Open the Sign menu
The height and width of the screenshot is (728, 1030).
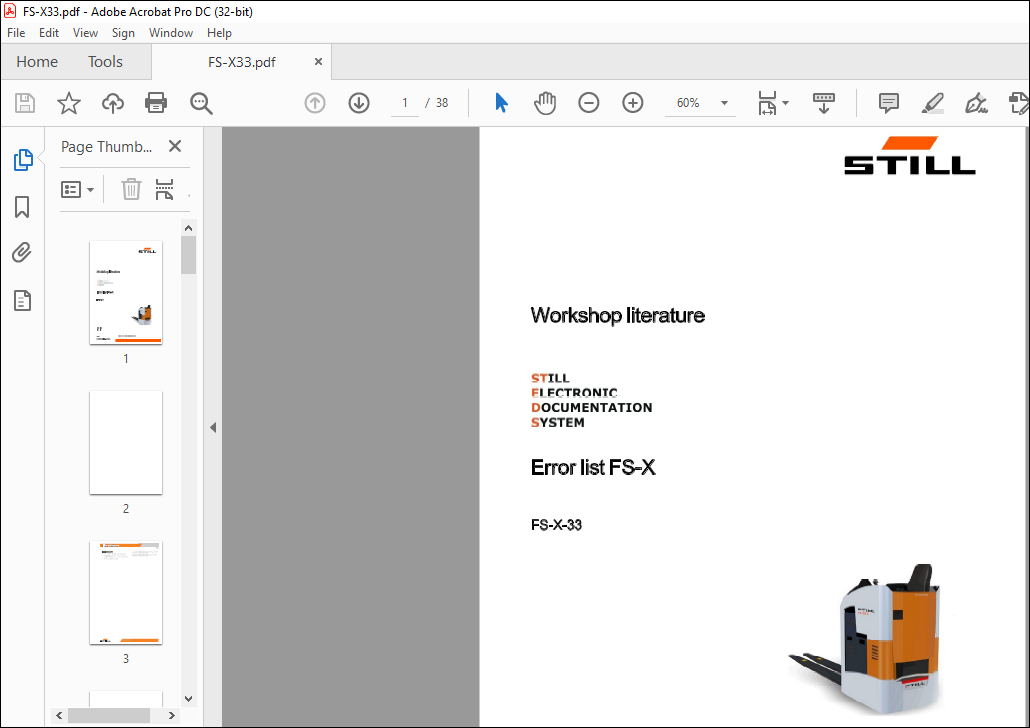(x=123, y=33)
